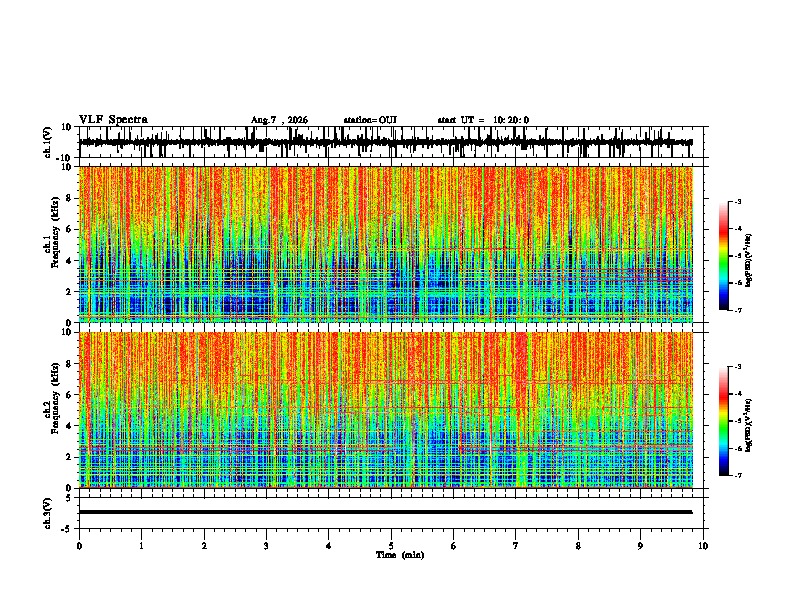
Task: Click the "ch.3(V)" axis label
Action: point(48,514)
